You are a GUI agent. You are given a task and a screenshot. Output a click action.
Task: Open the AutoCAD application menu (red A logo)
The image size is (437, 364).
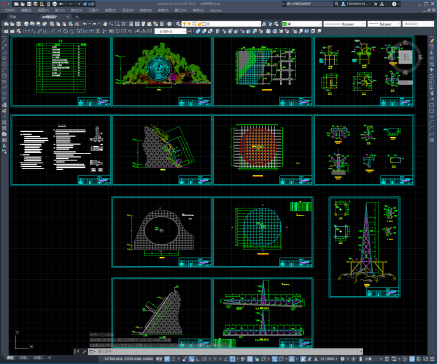4,4
